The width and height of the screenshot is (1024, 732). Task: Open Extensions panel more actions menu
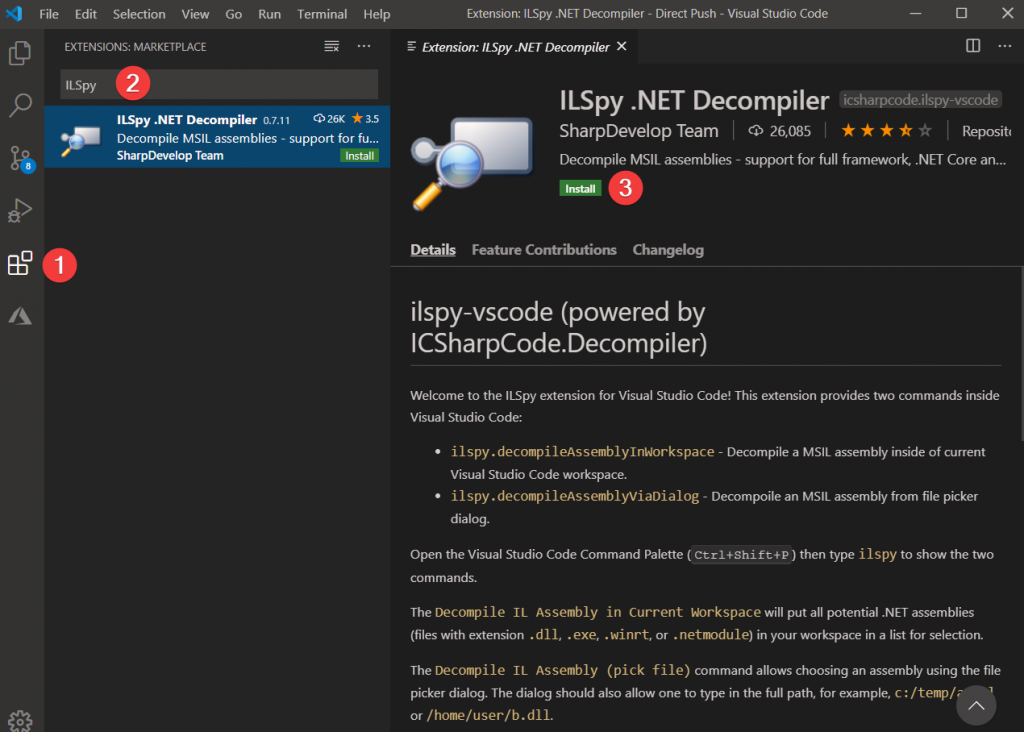pos(364,46)
